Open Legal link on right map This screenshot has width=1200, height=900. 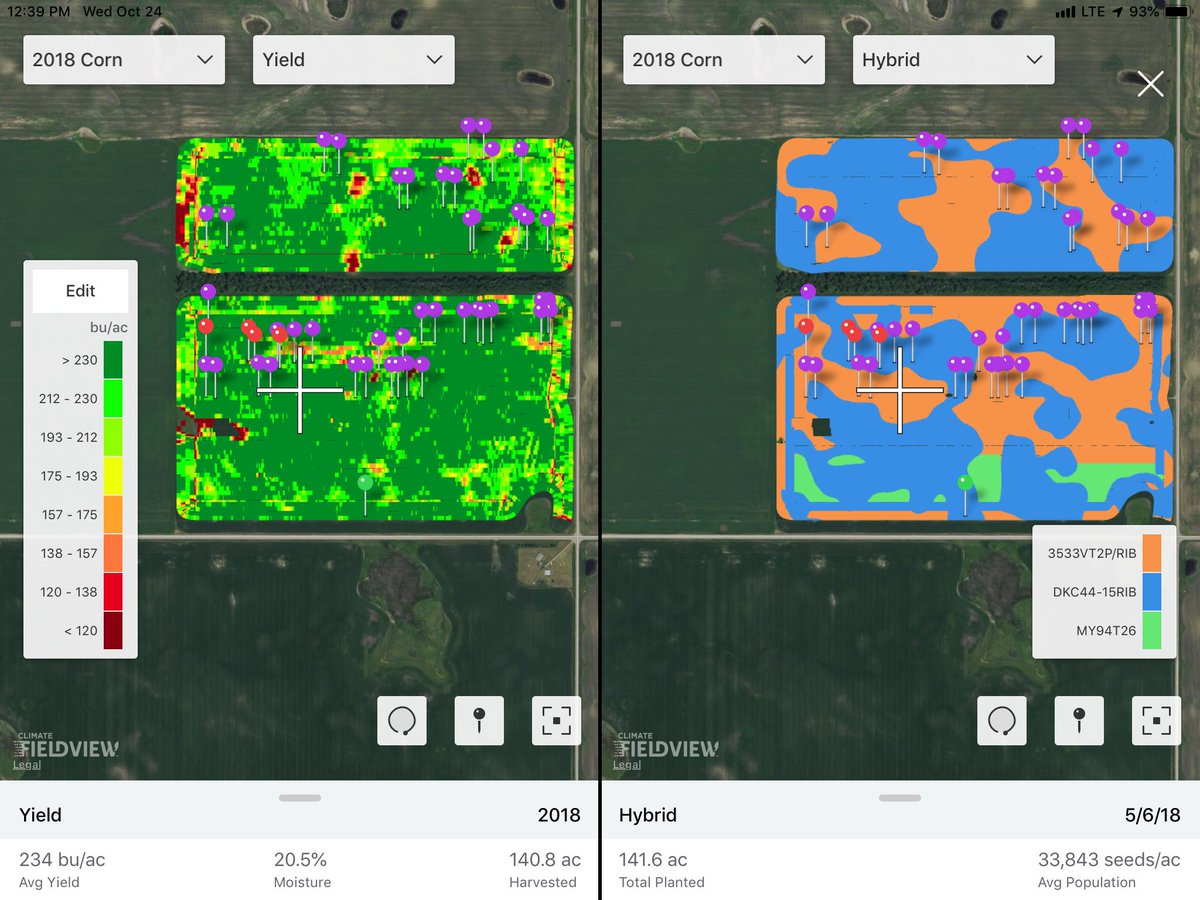627,765
